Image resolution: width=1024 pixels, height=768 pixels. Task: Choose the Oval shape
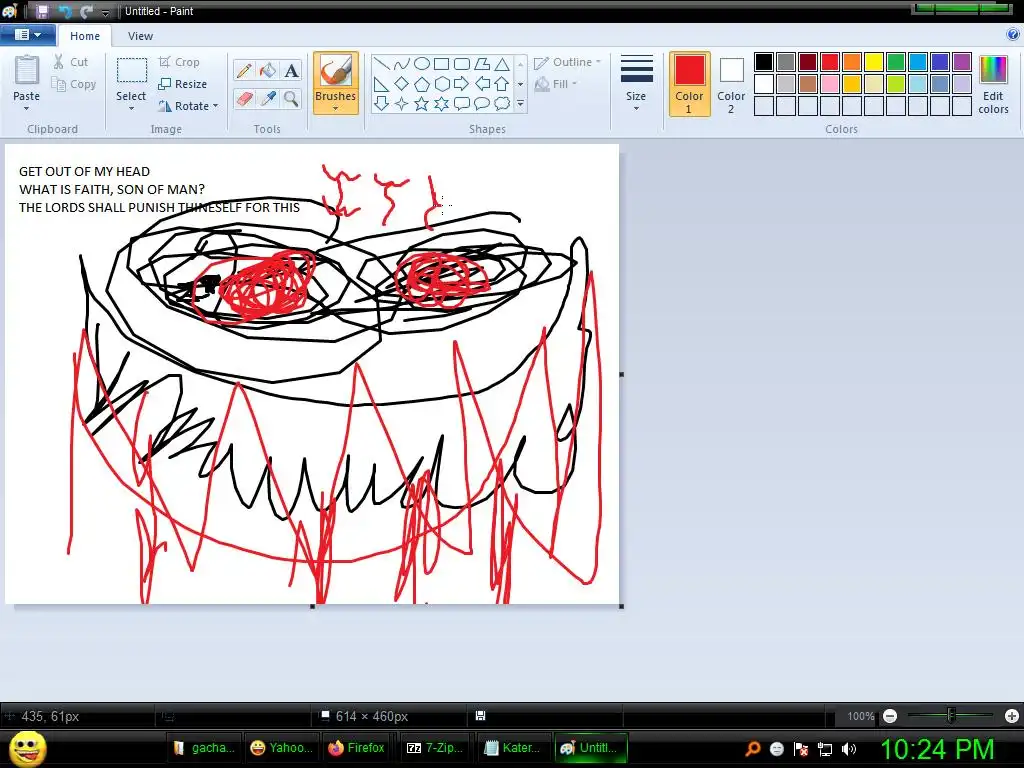coord(422,63)
